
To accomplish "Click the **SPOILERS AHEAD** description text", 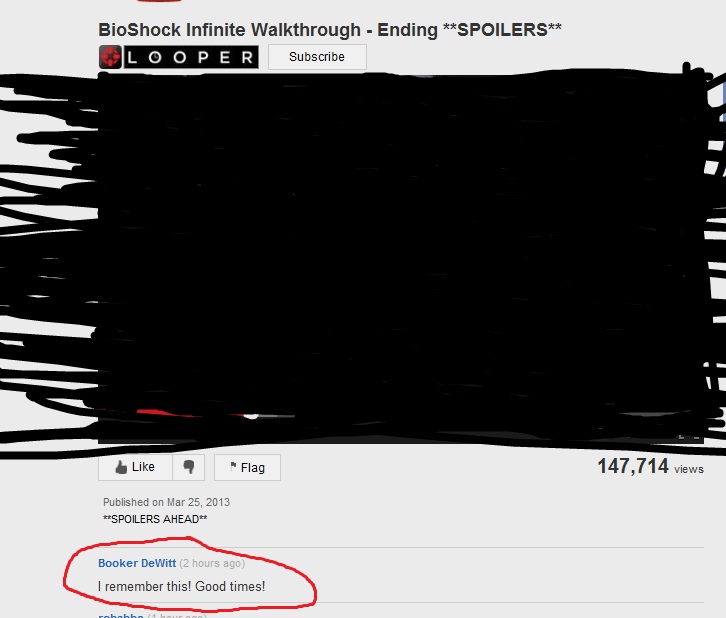I will coord(155,519).
